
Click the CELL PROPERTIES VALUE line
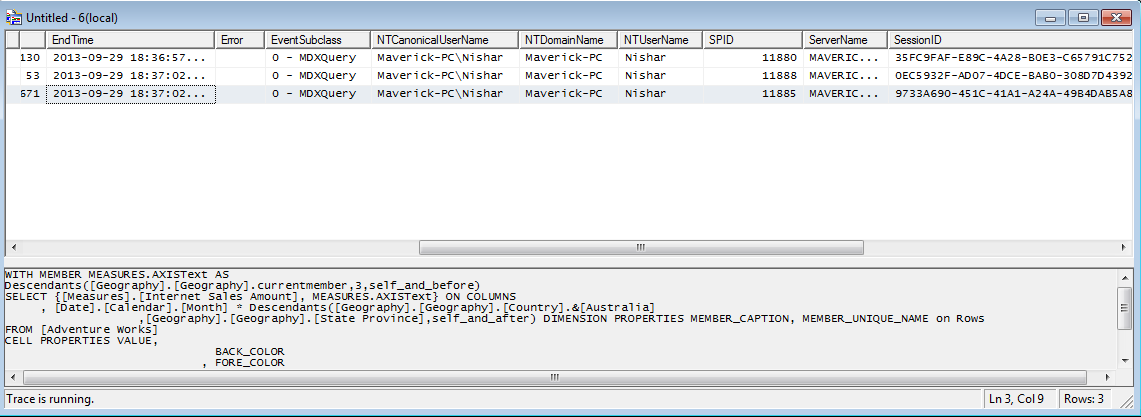(x=82, y=341)
